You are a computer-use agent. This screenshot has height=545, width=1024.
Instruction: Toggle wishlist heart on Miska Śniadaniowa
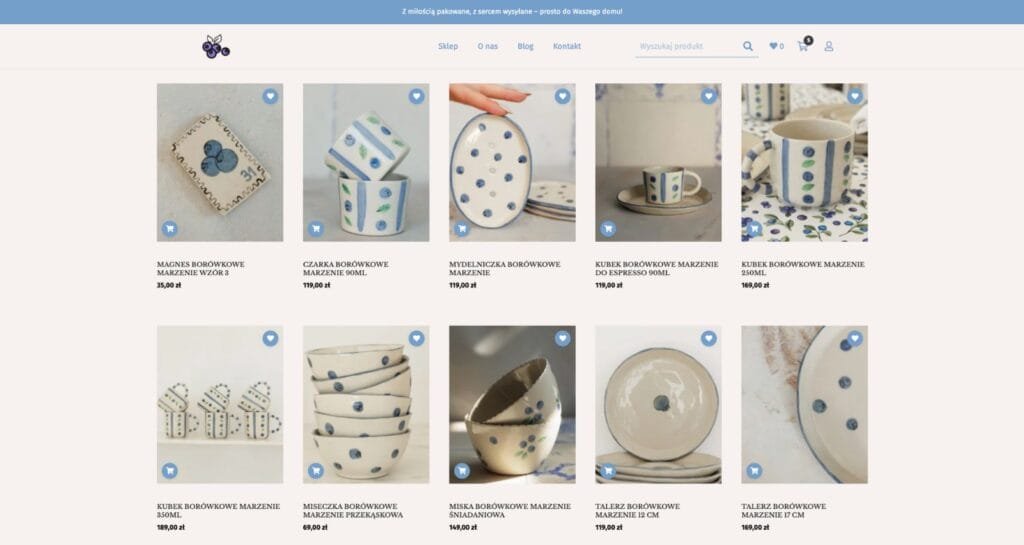click(562, 338)
